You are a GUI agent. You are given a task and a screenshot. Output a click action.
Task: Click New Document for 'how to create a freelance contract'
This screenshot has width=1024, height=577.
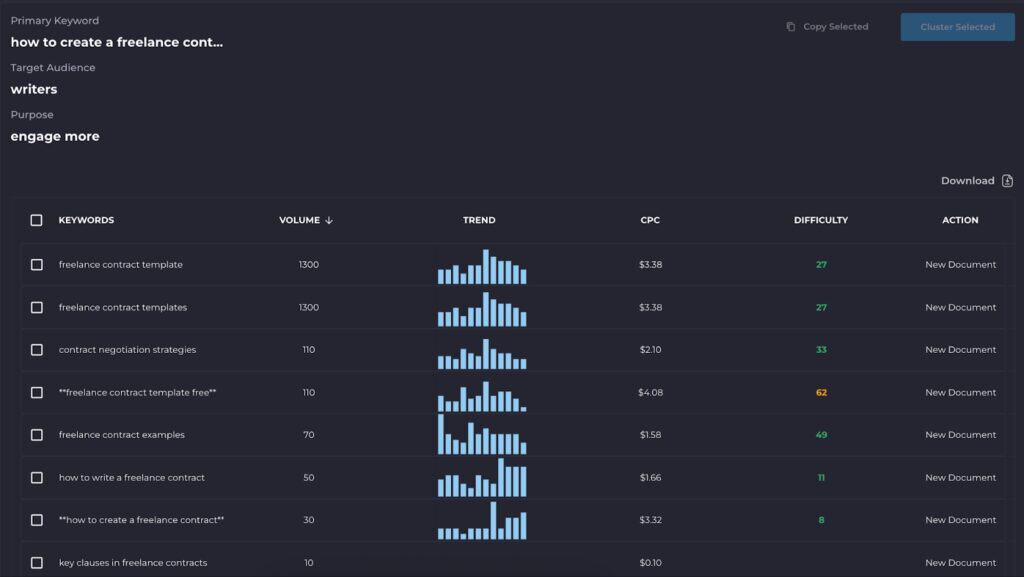[x=960, y=520]
